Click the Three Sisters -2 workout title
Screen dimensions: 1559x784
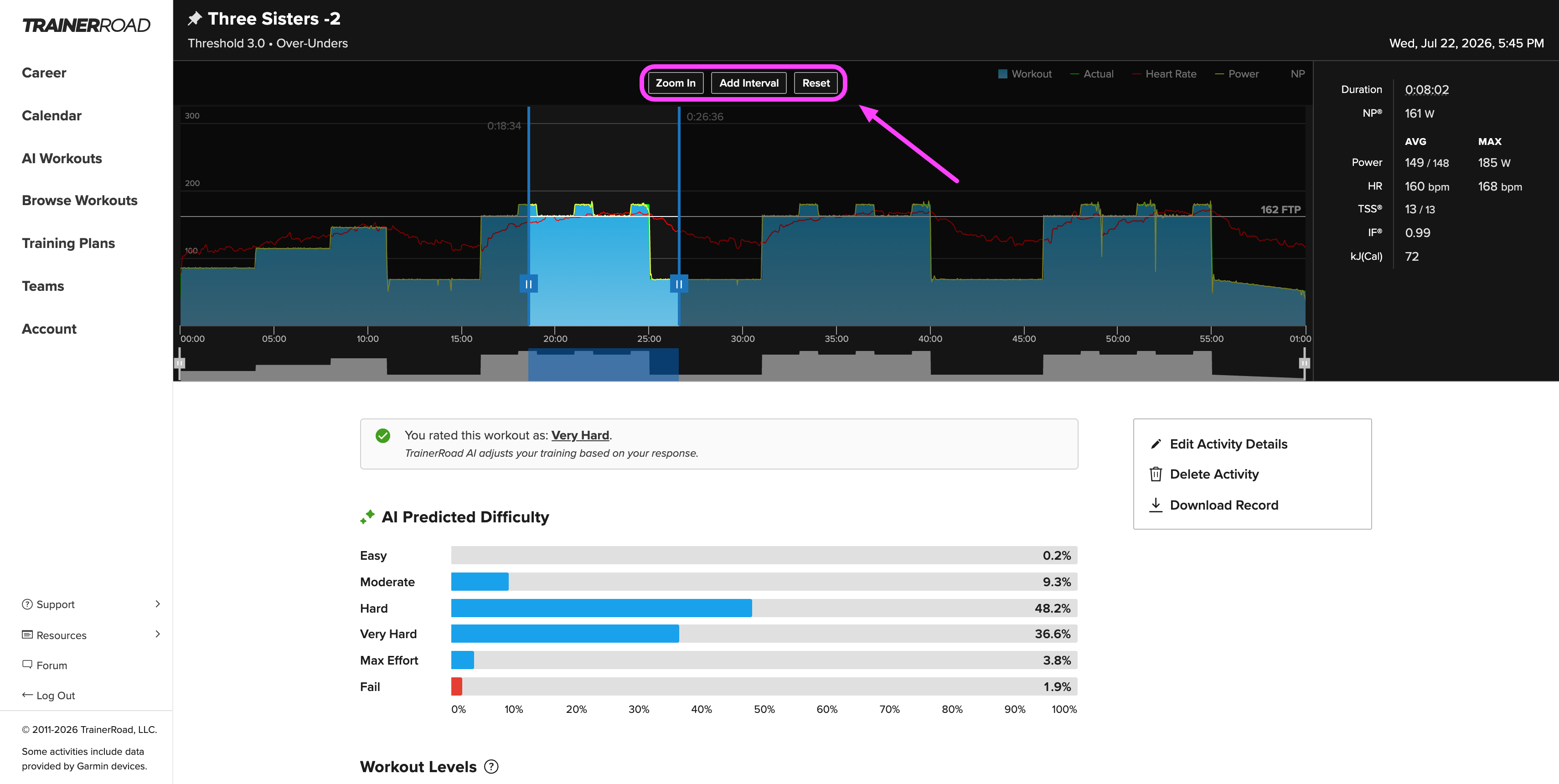(x=274, y=19)
